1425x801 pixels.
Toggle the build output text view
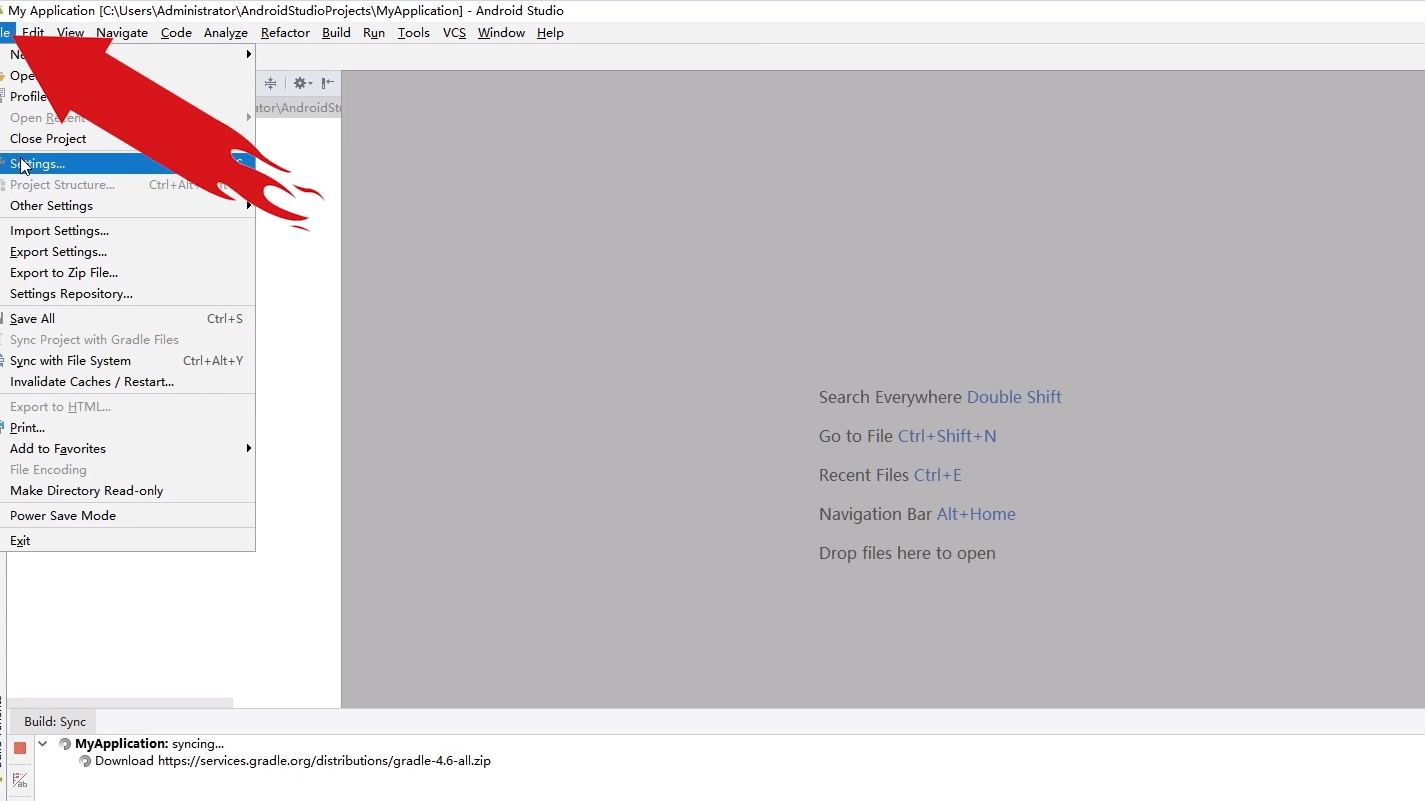tap(20, 780)
